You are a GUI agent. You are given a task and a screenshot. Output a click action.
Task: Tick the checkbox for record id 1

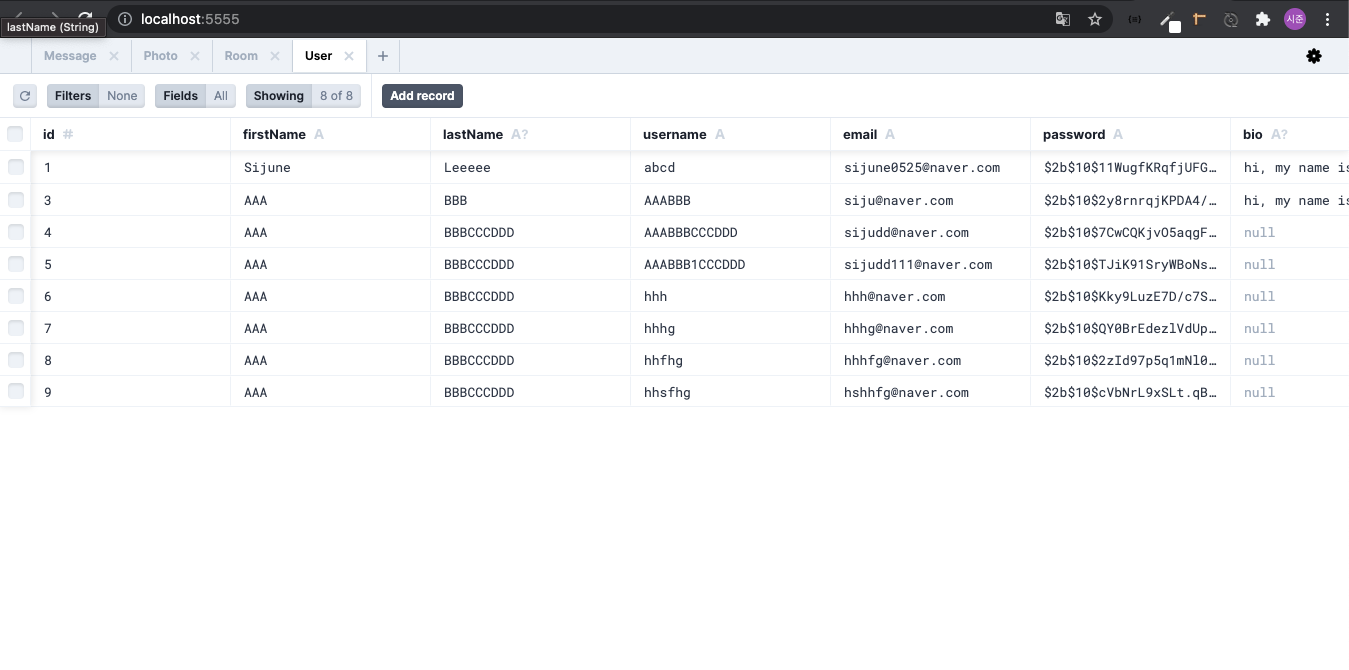15,167
